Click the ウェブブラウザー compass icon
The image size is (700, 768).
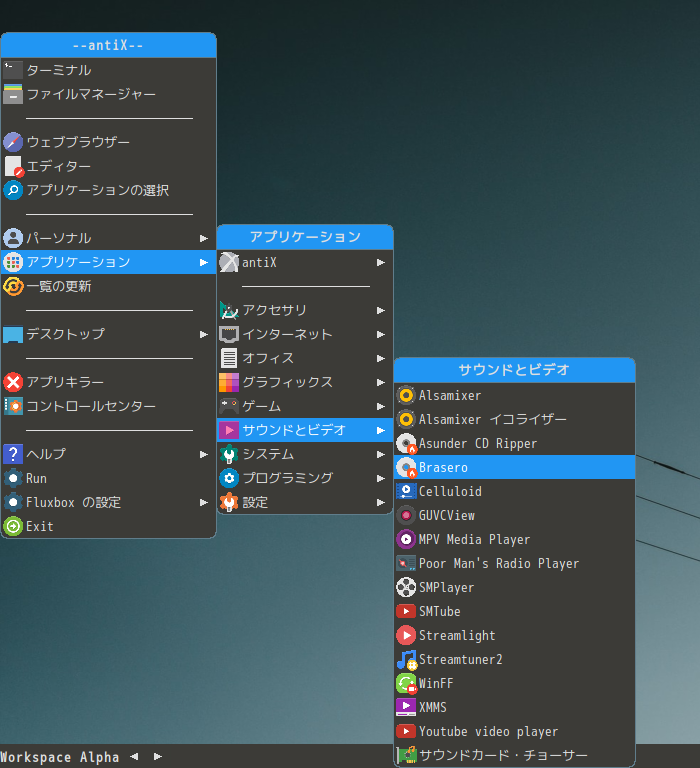coord(13,142)
